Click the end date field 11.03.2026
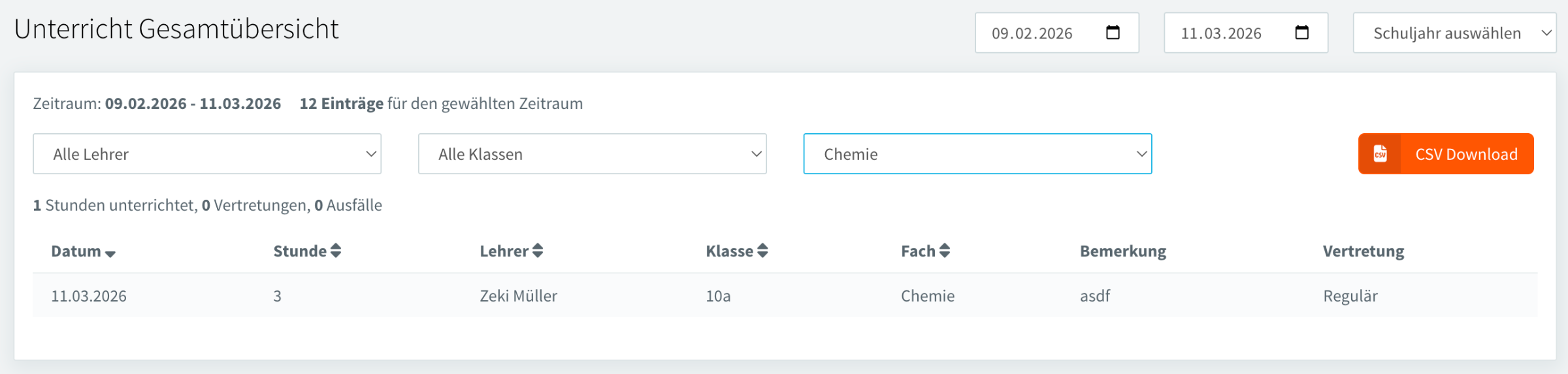The width and height of the screenshot is (1568, 374). [x=1221, y=33]
